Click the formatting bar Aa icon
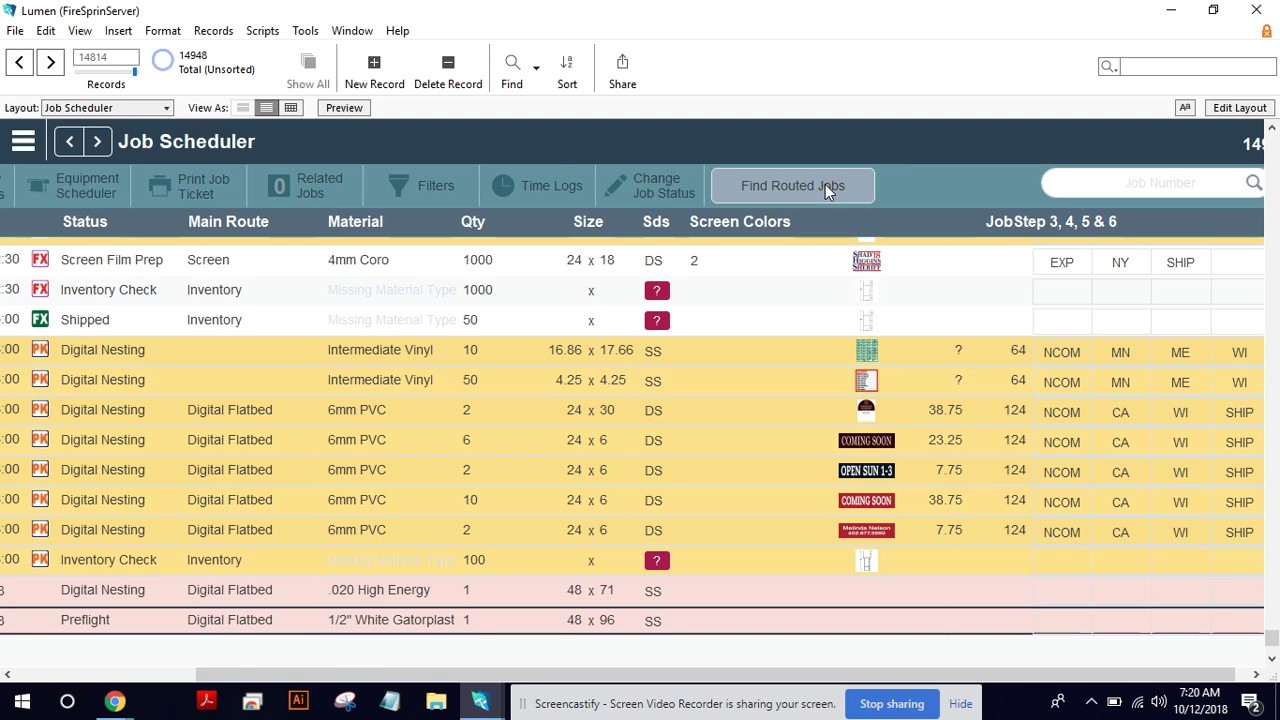The width and height of the screenshot is (1280, 720). (1185, 108)
